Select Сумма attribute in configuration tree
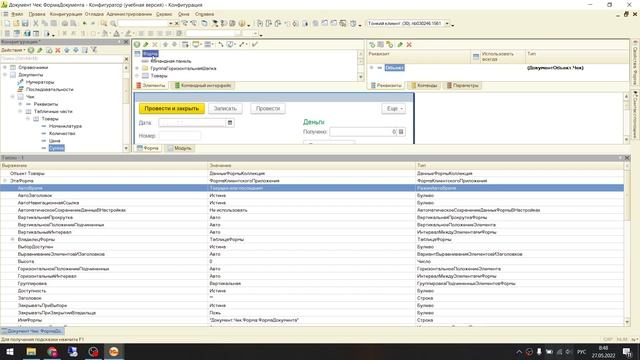This screenshot has height=360, width=640. (56, 148)
